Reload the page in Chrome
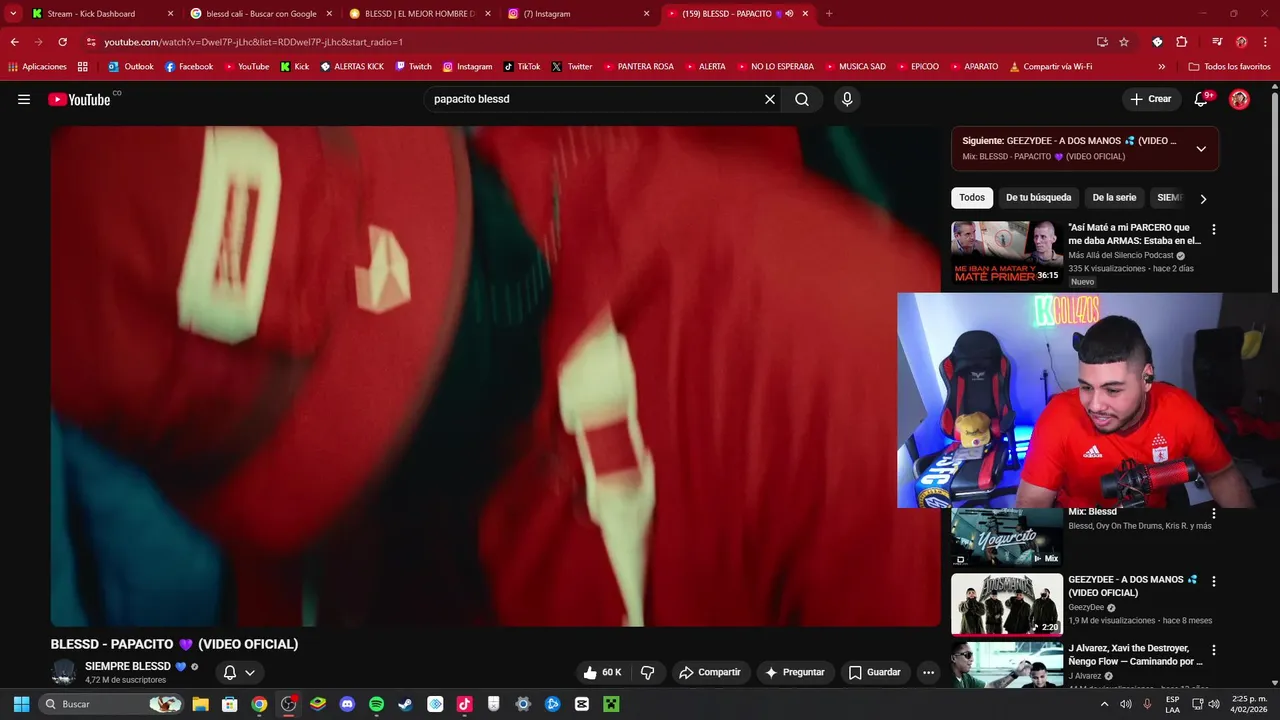This screenshot has height=720, width=1280. pos(62,42)
